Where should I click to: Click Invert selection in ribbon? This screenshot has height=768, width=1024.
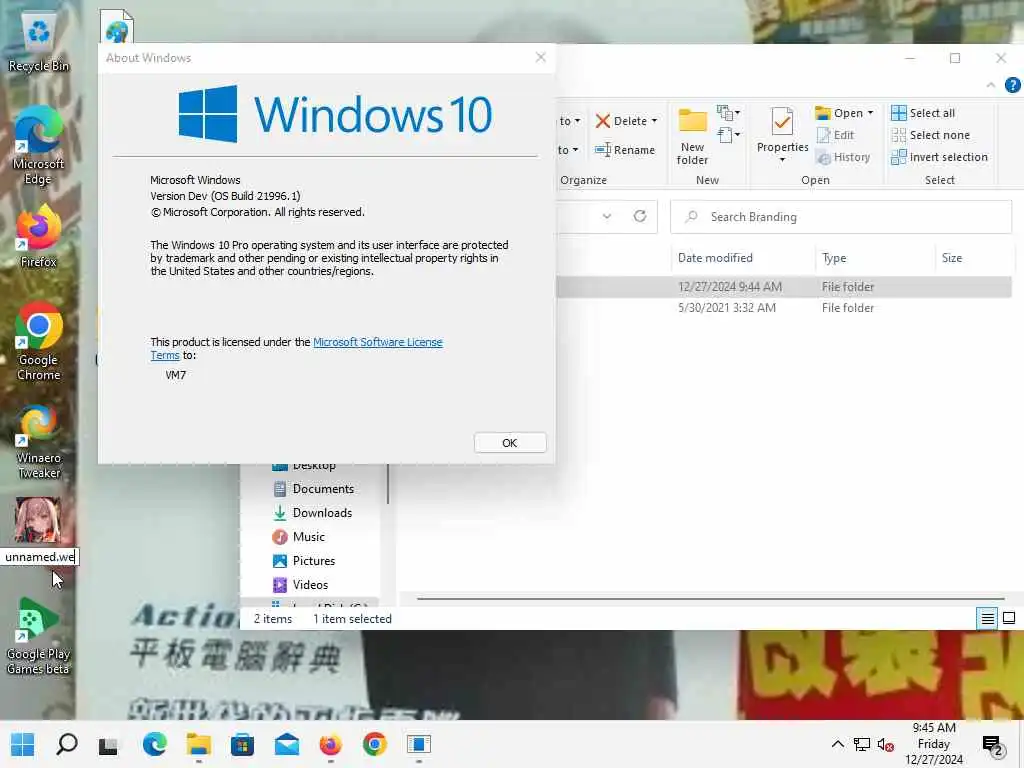pos(939,157)
